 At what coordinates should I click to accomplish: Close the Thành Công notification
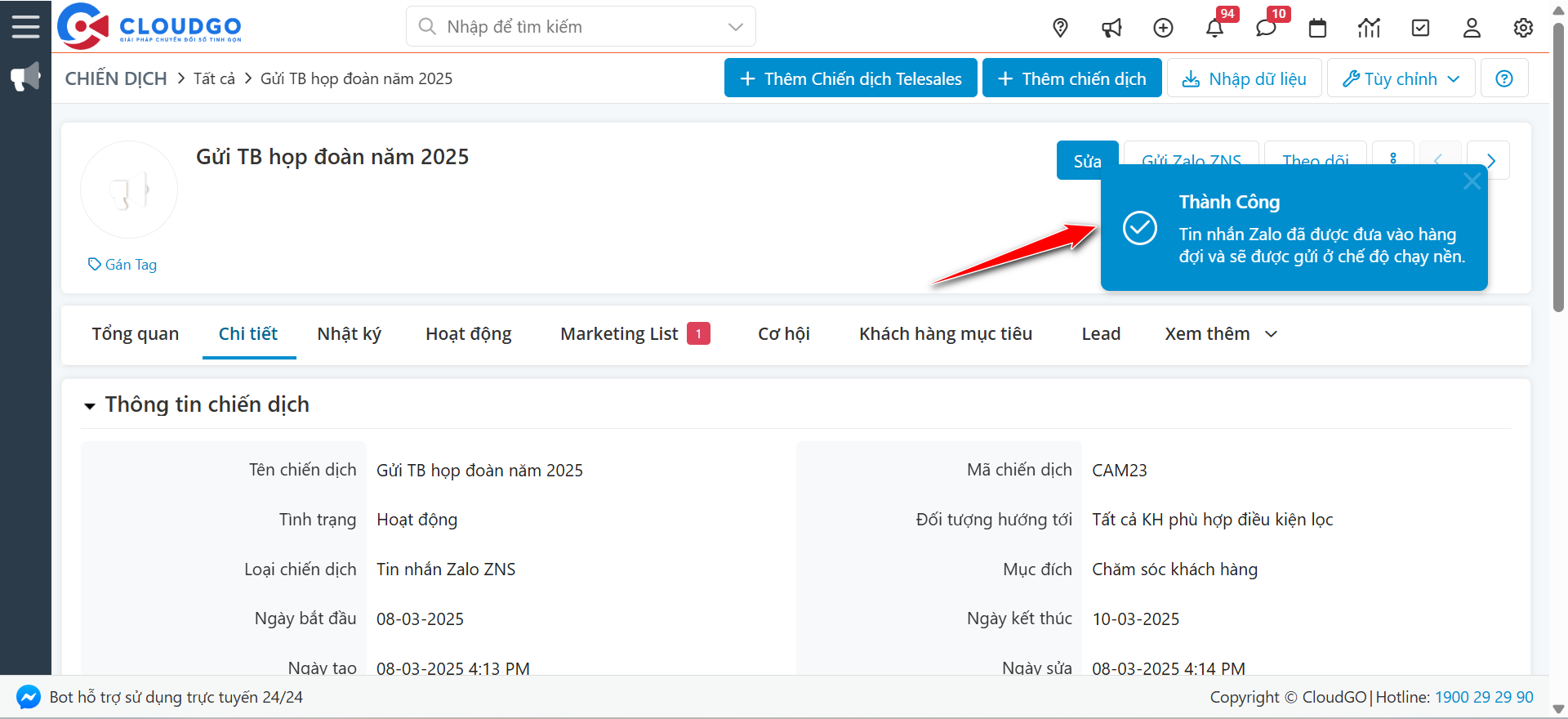tap(1472, 181)
